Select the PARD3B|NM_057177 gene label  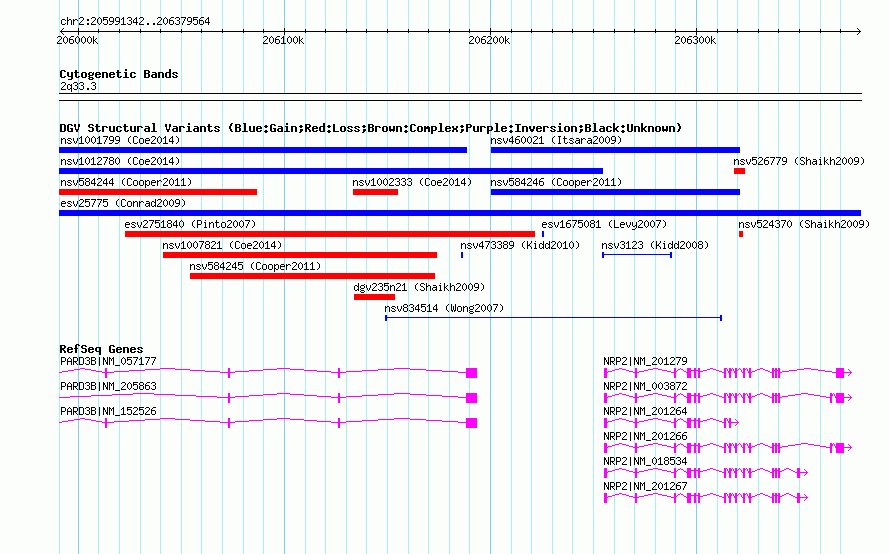click(108, 361)
